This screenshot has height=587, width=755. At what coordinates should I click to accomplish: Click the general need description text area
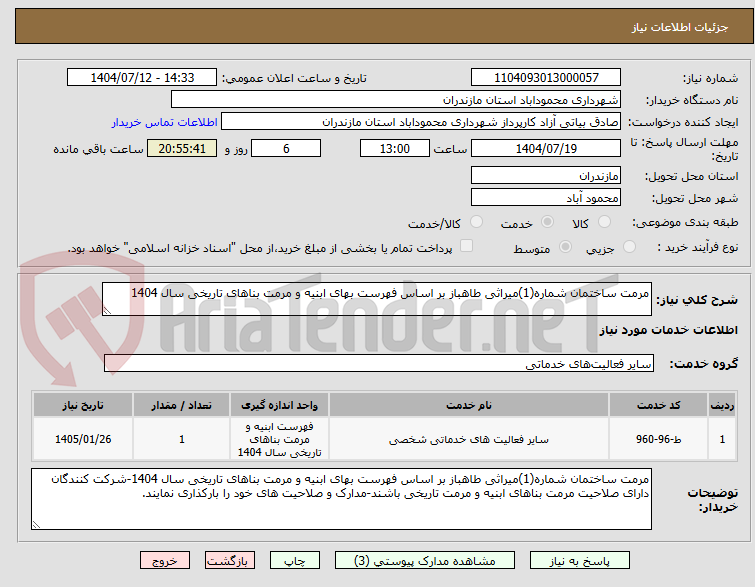tap(377, 300)
